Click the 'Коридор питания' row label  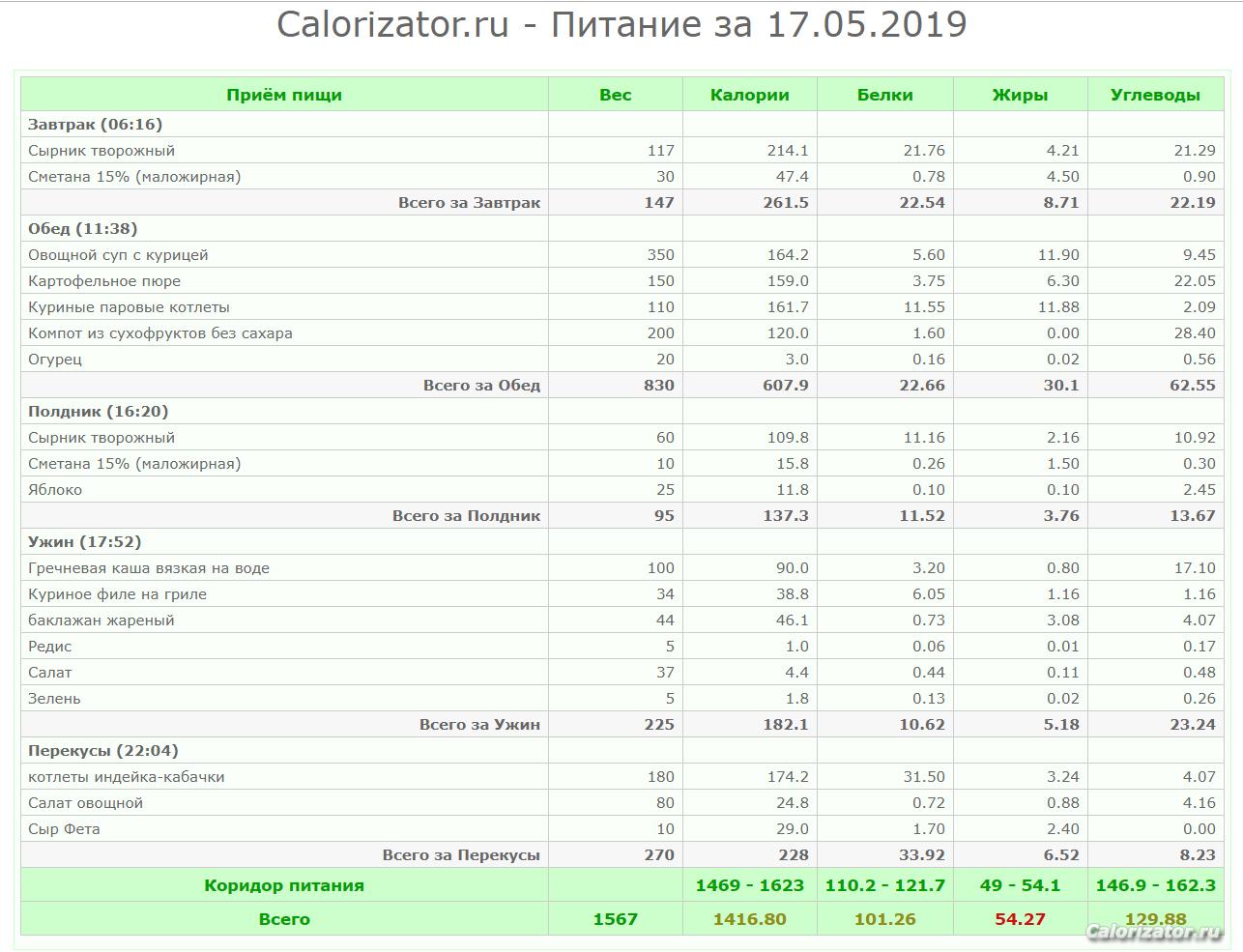(x=284, y=885)
